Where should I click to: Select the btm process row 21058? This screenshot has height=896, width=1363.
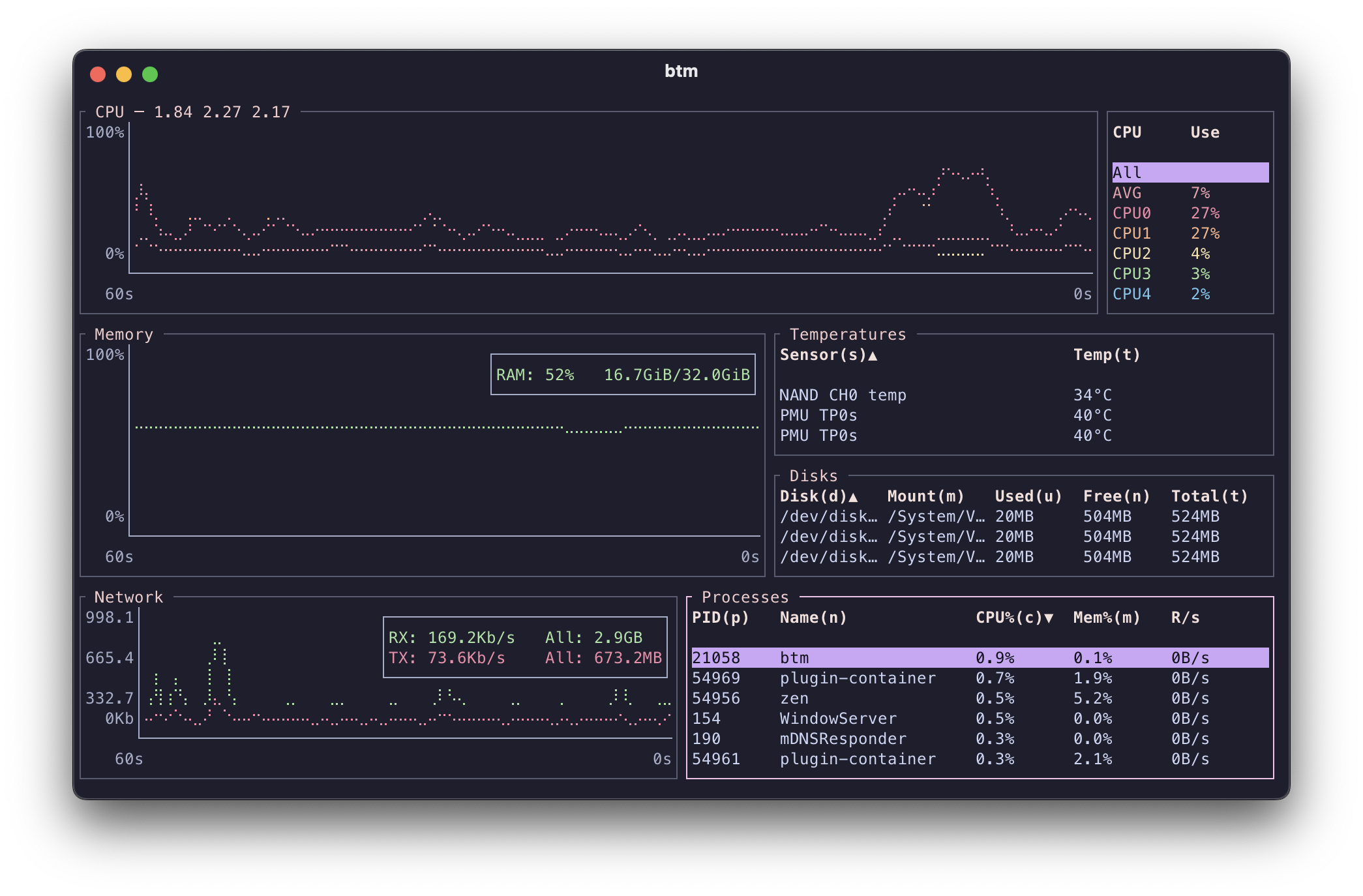980,658
